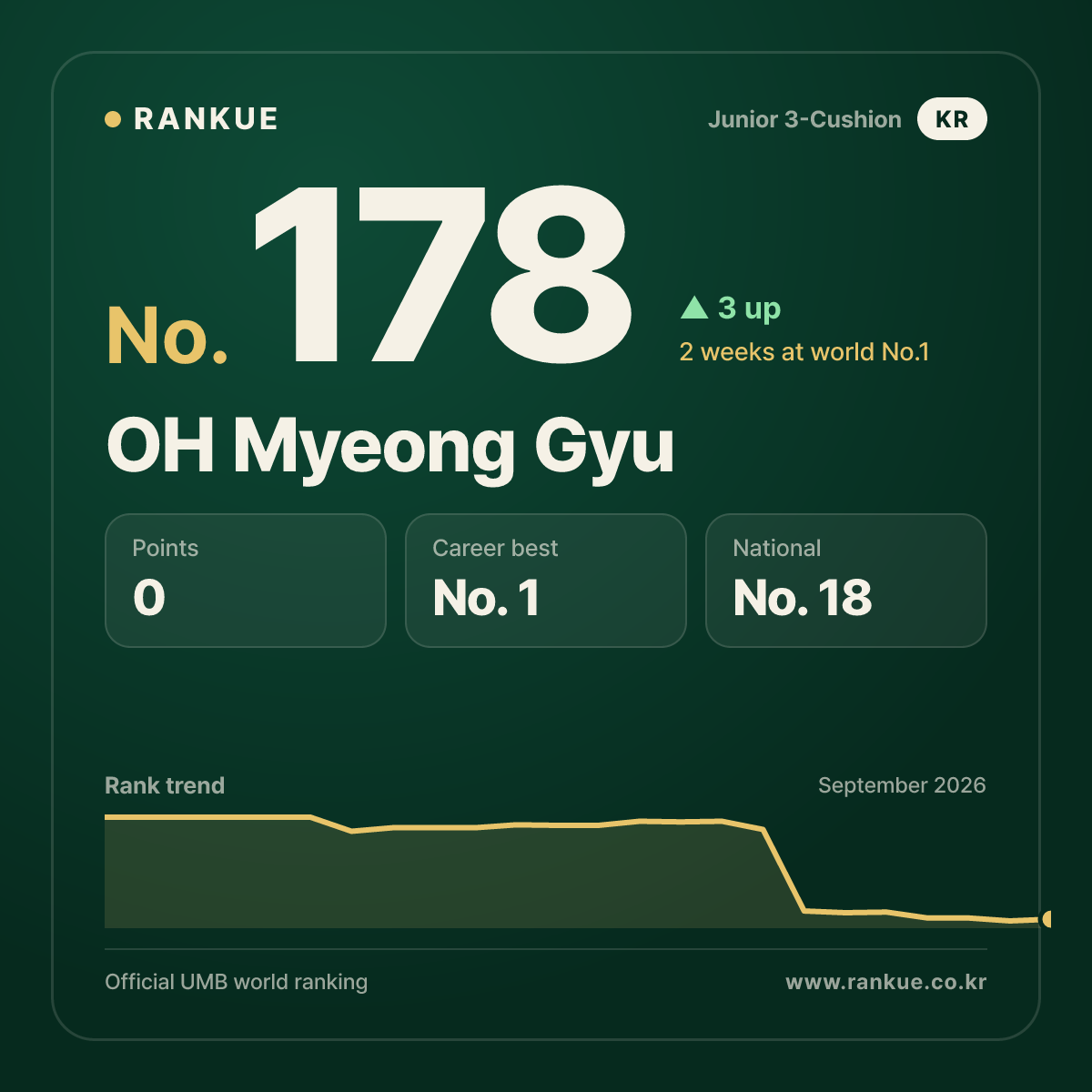Click Official UMB world ranking text
This screenshot has width=1092, height=1092.
pos(237,982)
